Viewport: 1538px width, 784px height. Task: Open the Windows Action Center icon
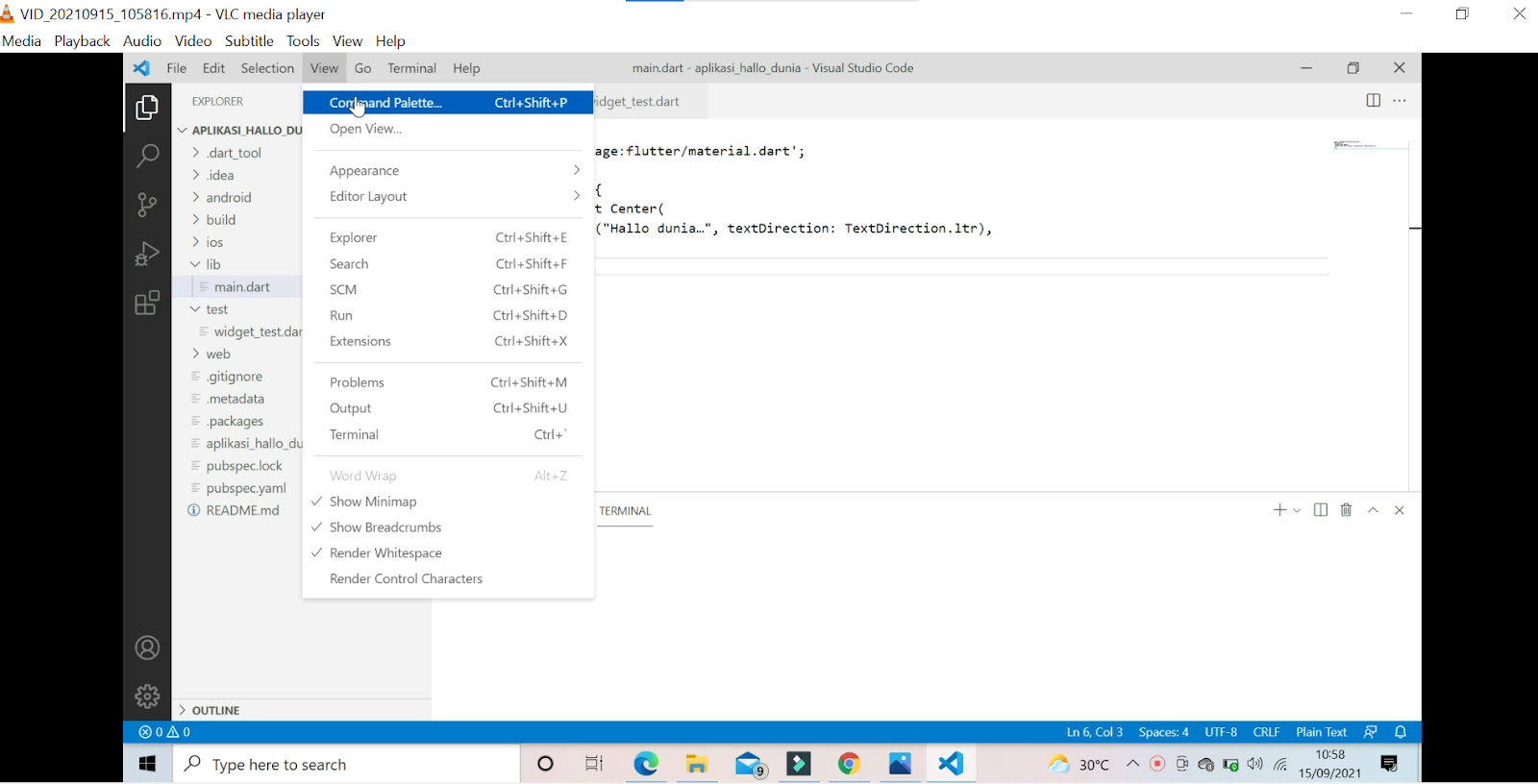click(x=1390, y=764)
